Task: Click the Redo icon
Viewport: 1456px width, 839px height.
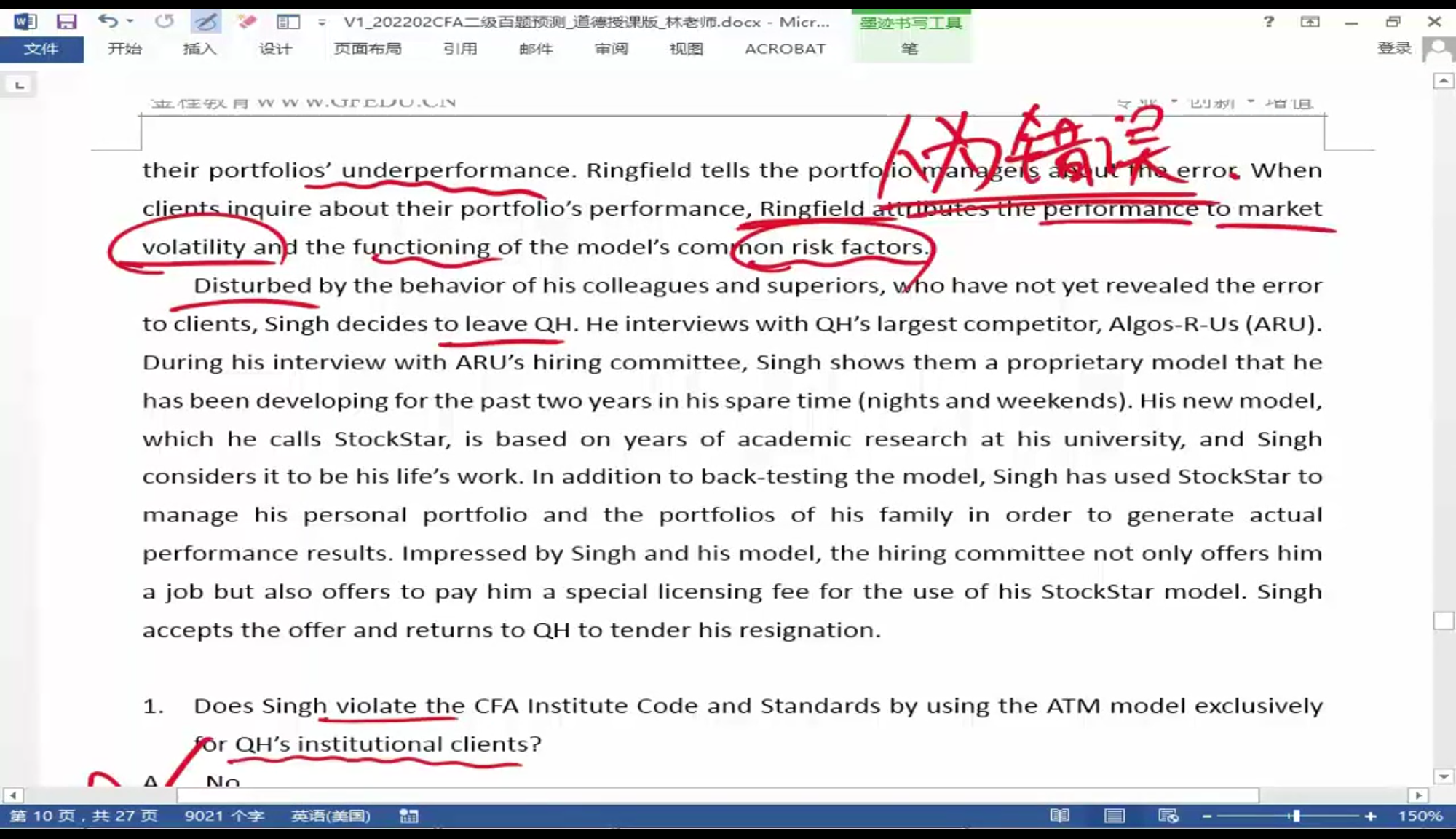Action: click(165, 21)
